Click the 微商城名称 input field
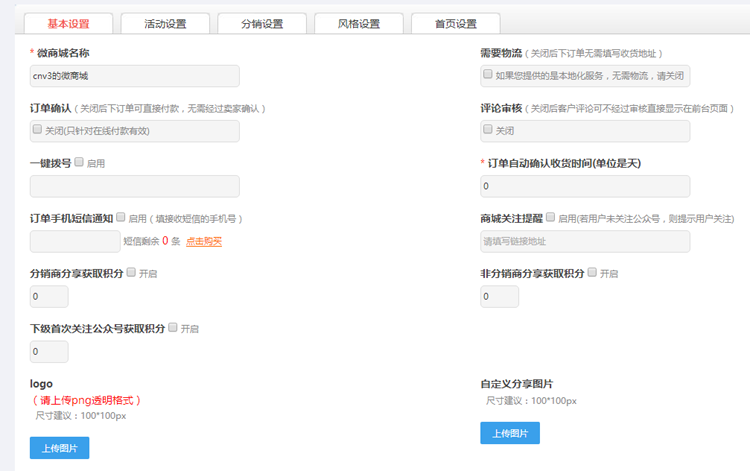The image size is (750, 471). click(x=135, y=76)
